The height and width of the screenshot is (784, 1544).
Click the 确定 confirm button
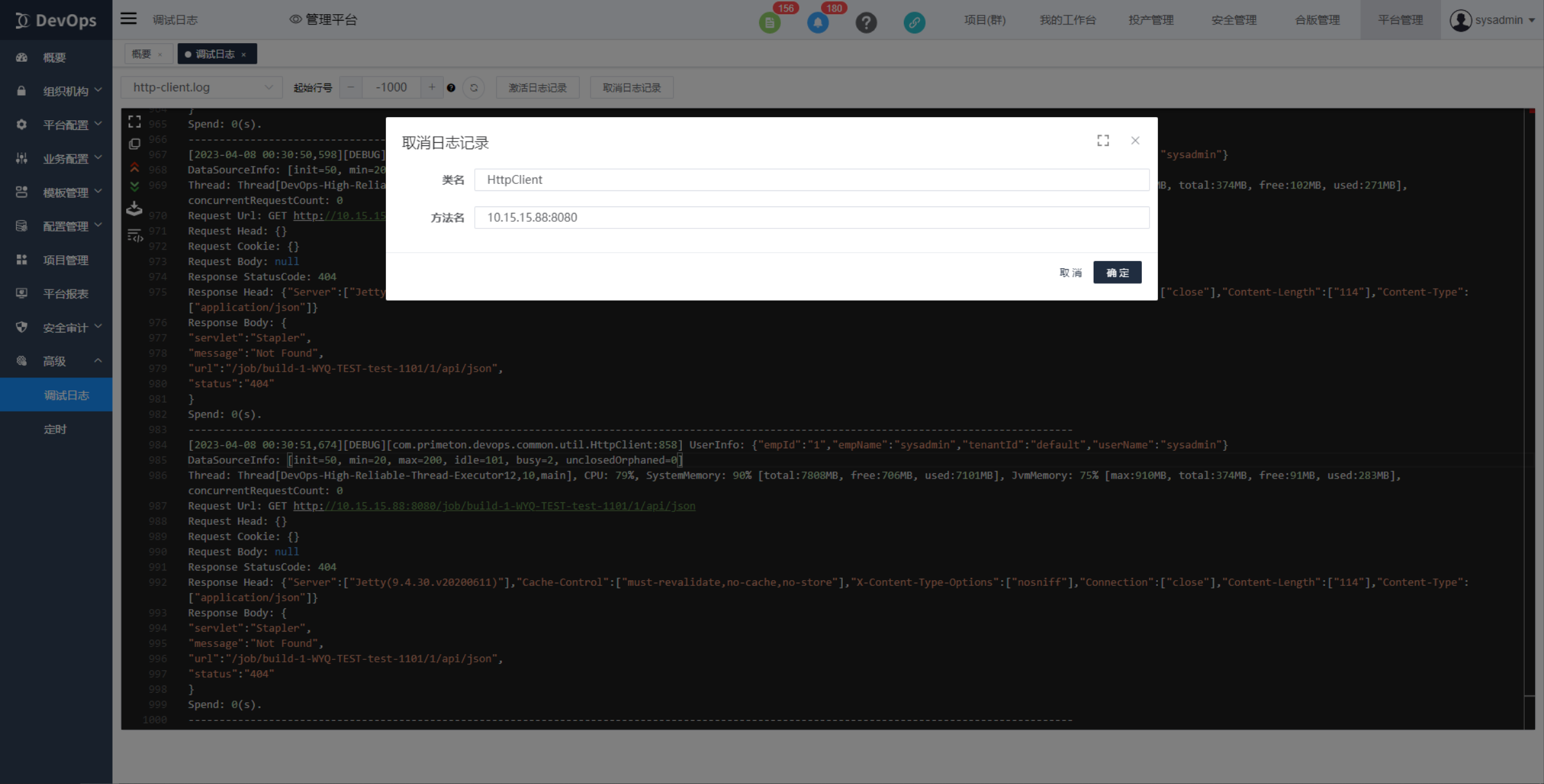(x=1117, y=273)
